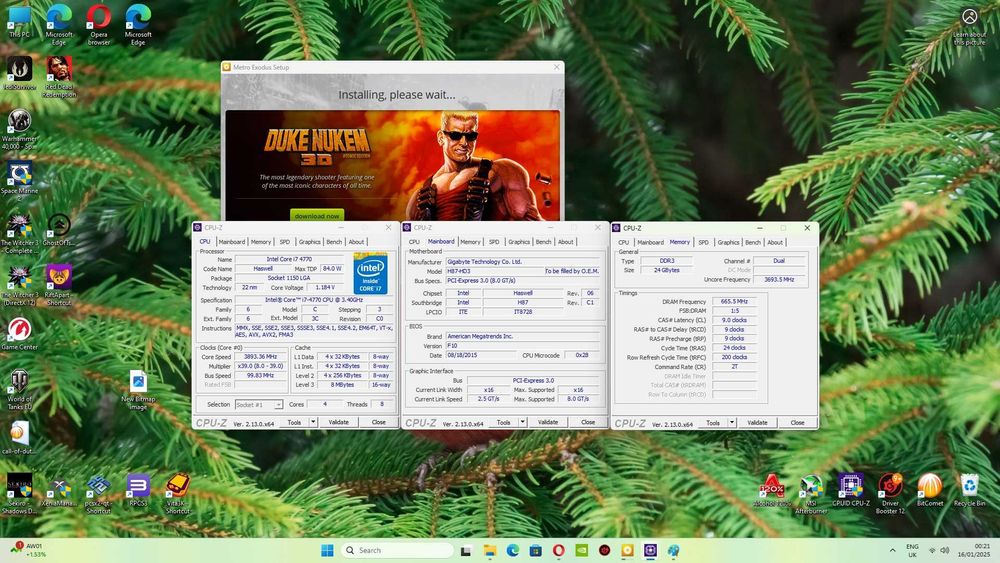Open Opera from the taskbar
Screen dimensions: 1000x563
(559, 550)
